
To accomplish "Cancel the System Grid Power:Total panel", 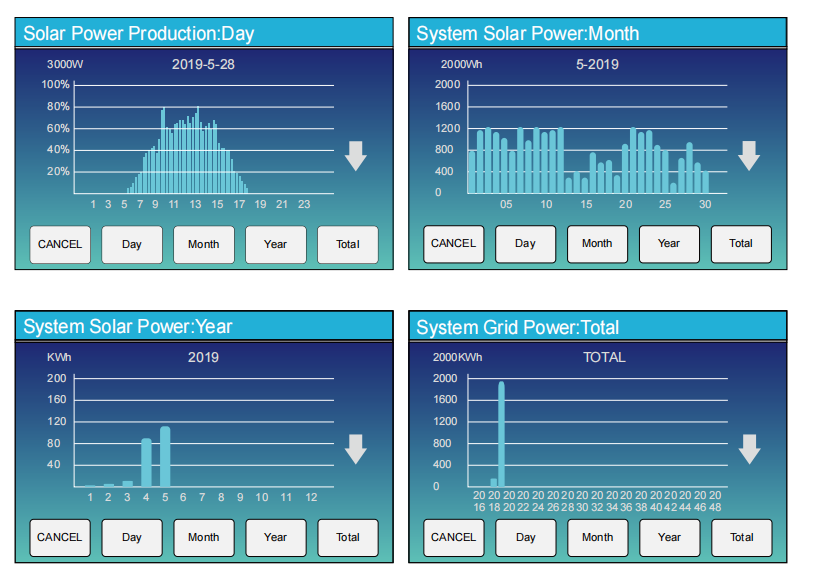I will (x=453, y=537).
